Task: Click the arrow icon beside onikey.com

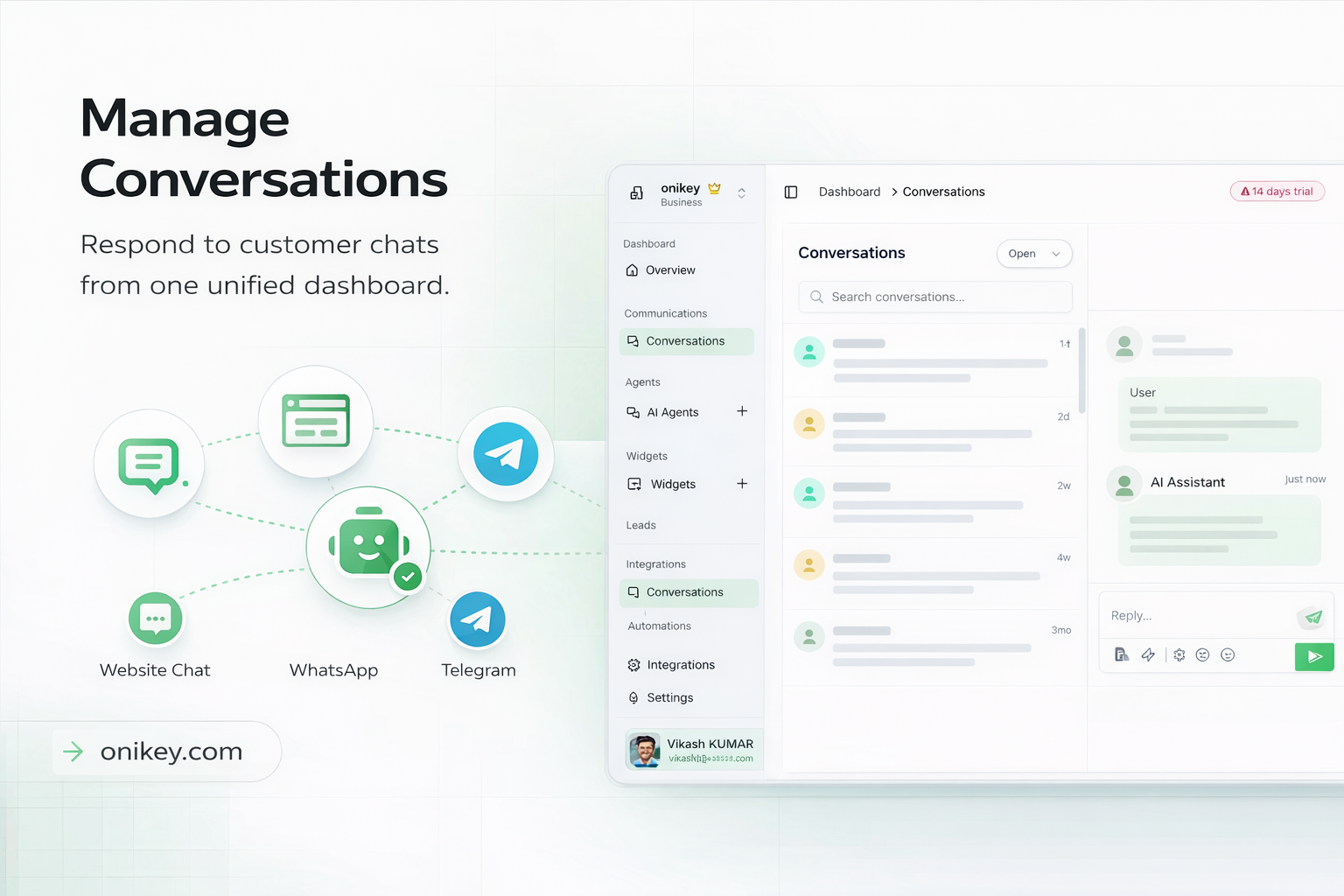Action: pyautogui.click(x=73, y=751)
